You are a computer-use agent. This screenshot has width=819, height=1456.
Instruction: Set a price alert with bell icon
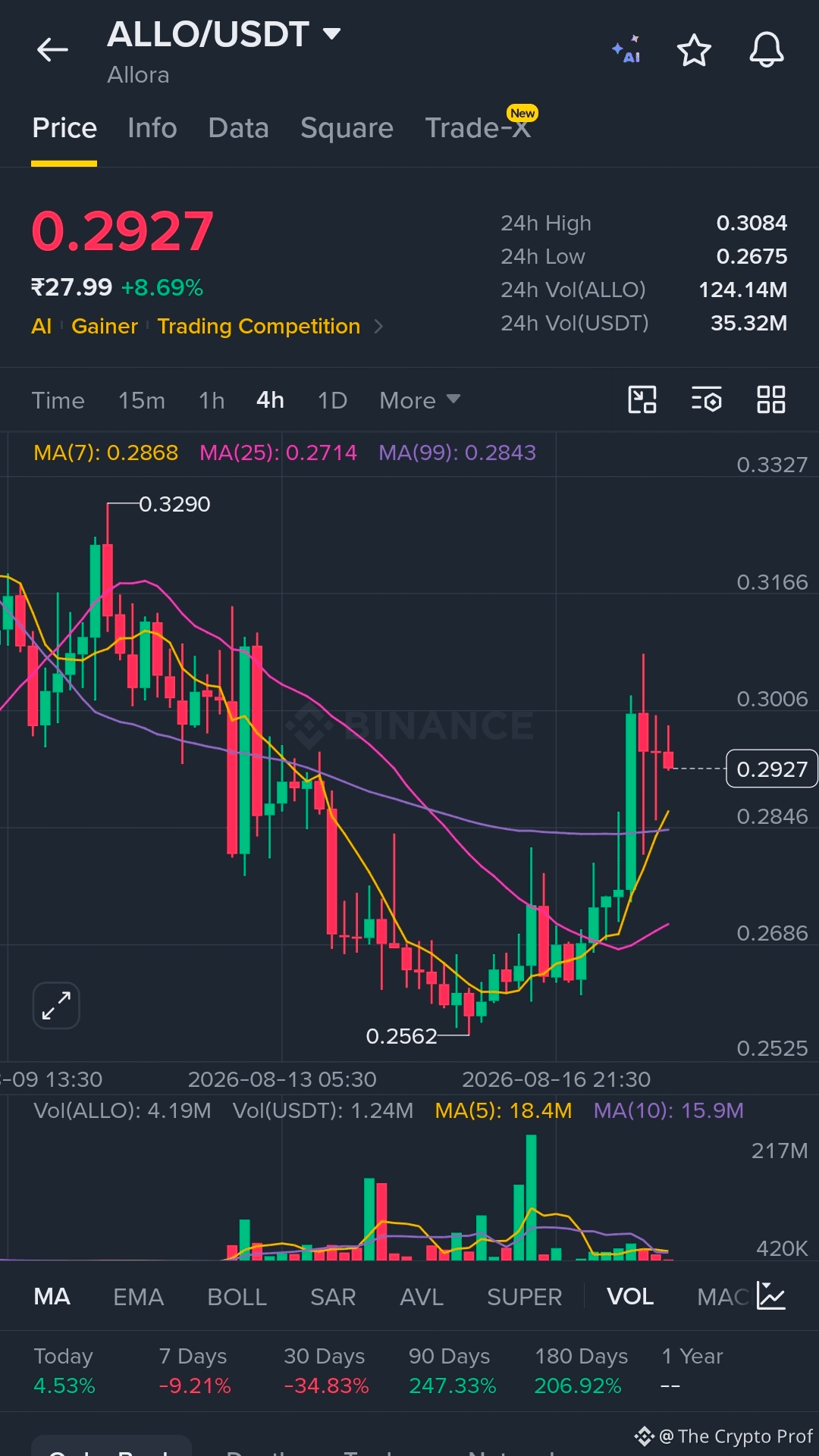point(767,50)
